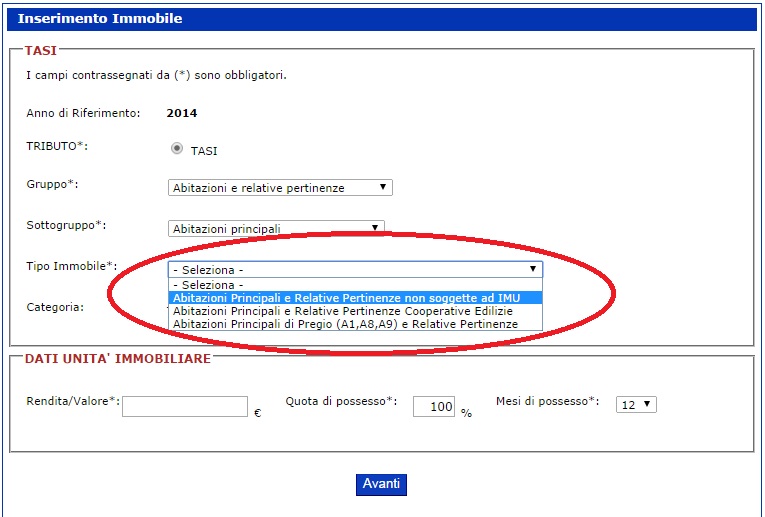Click the 'Rendita/Valore*' label text
Viewport: 765px width, 517px height.
pyautogui.click(x=73, y=401)
